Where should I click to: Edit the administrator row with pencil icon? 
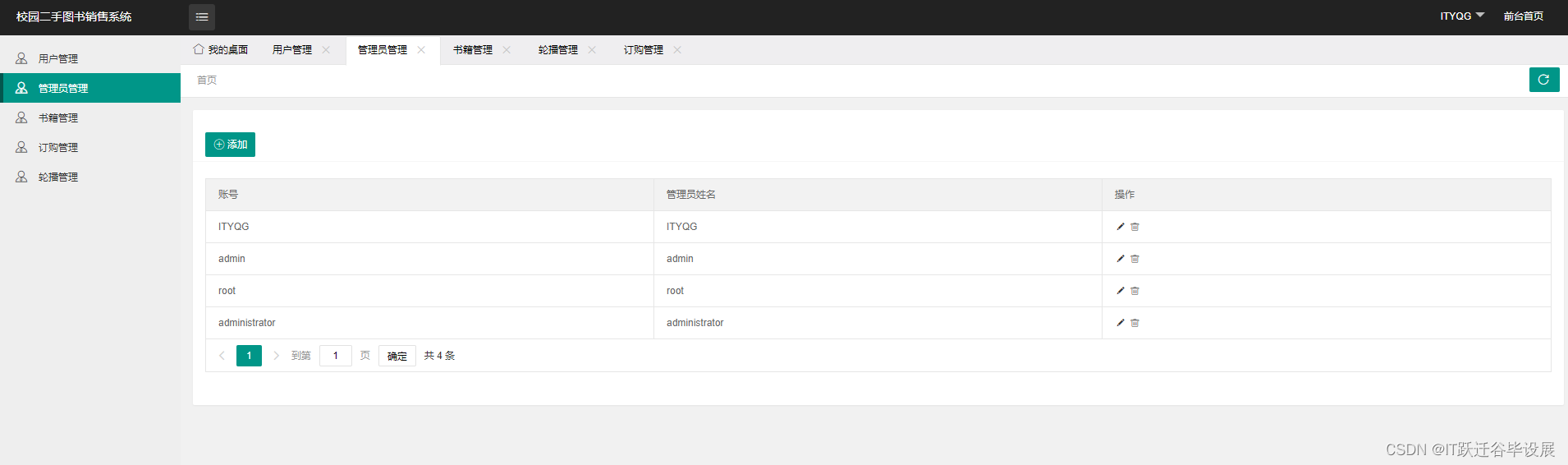point(1121,323)
